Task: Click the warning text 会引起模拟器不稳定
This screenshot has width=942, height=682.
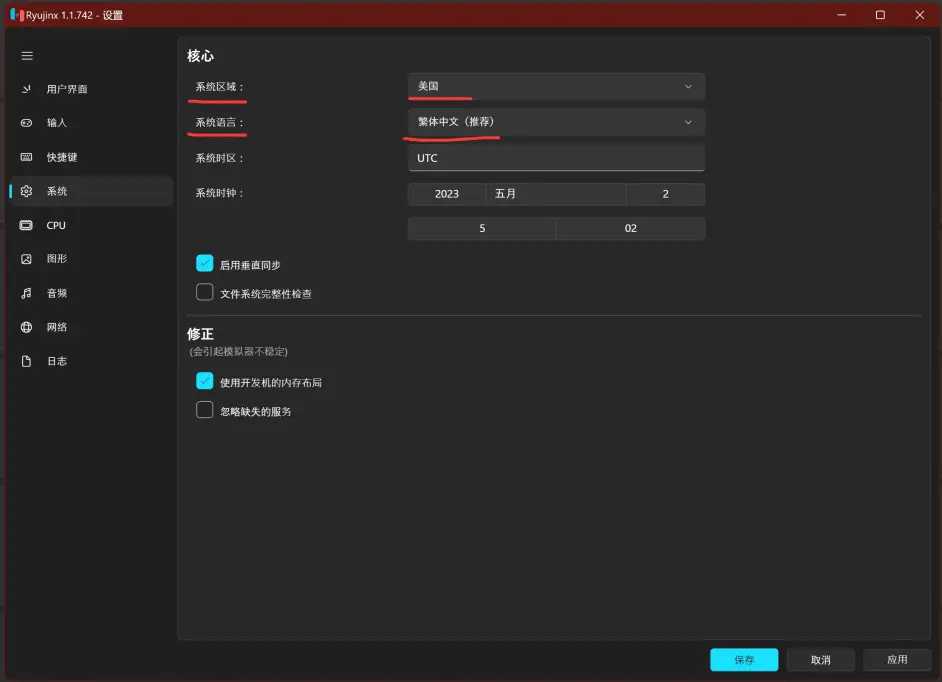Action: [239, 352]
